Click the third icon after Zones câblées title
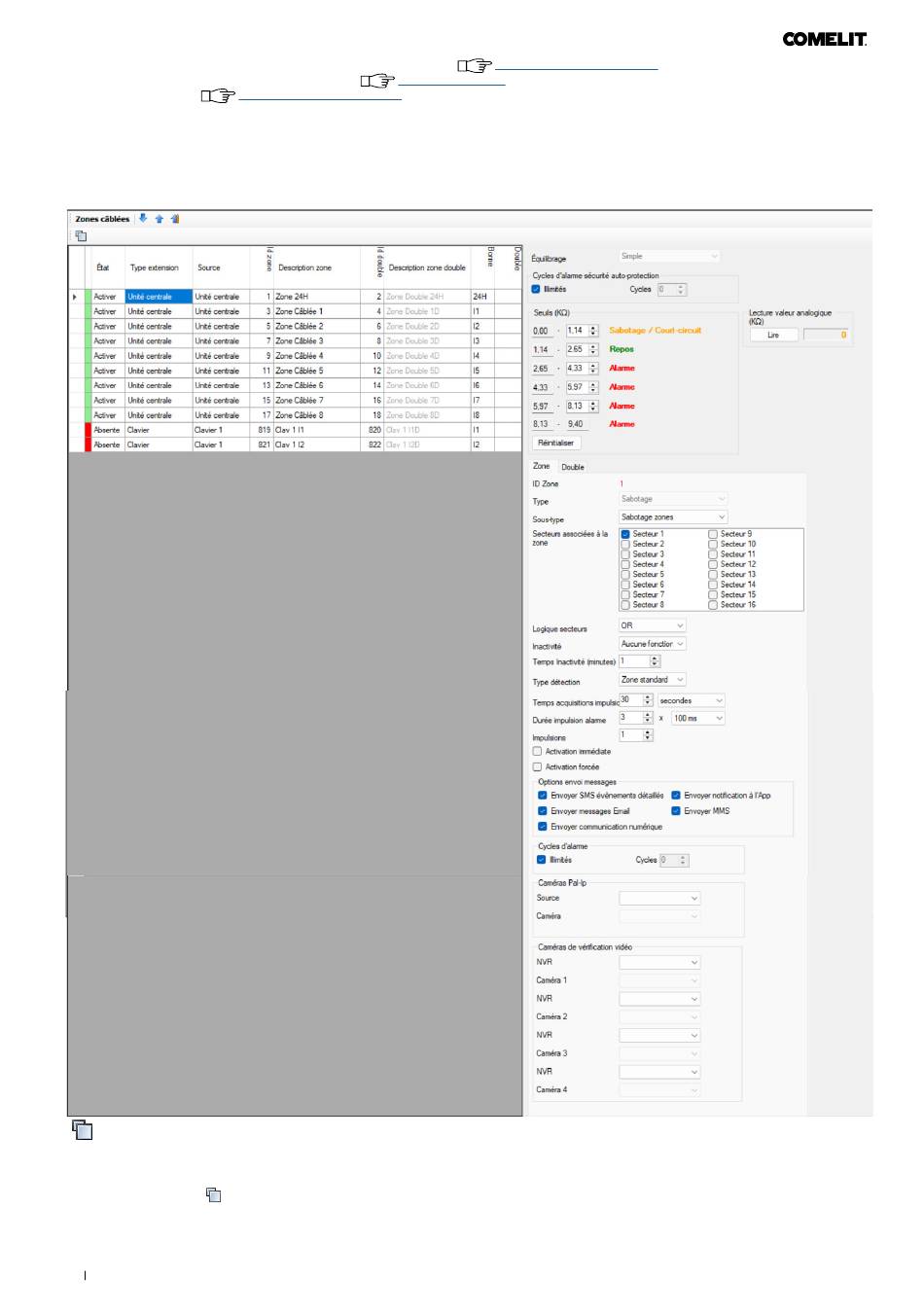The image size is (924, 1316). [175, 219]
